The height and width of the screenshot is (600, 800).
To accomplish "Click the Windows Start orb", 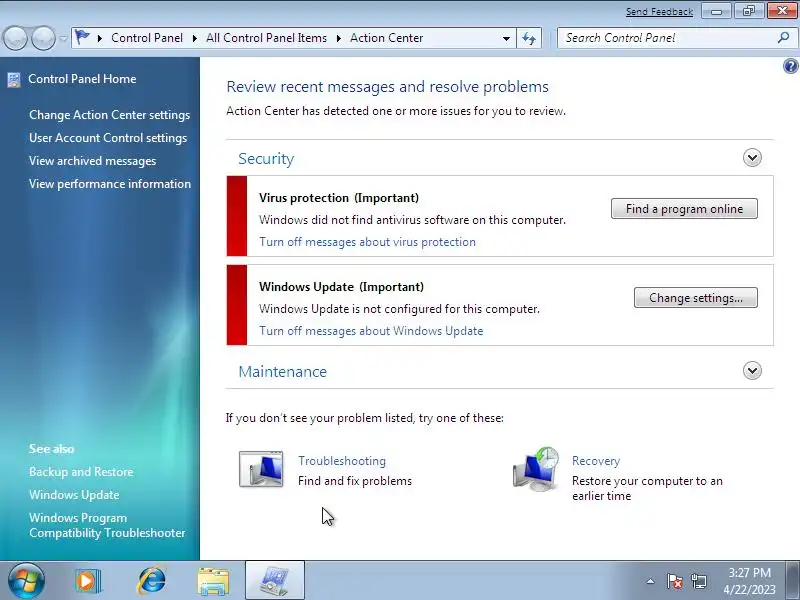I will pyautogui.click(x=26, y=581).
